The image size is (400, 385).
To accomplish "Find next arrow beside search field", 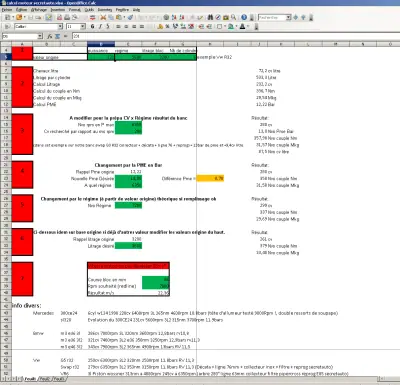I will click(295, 17).
